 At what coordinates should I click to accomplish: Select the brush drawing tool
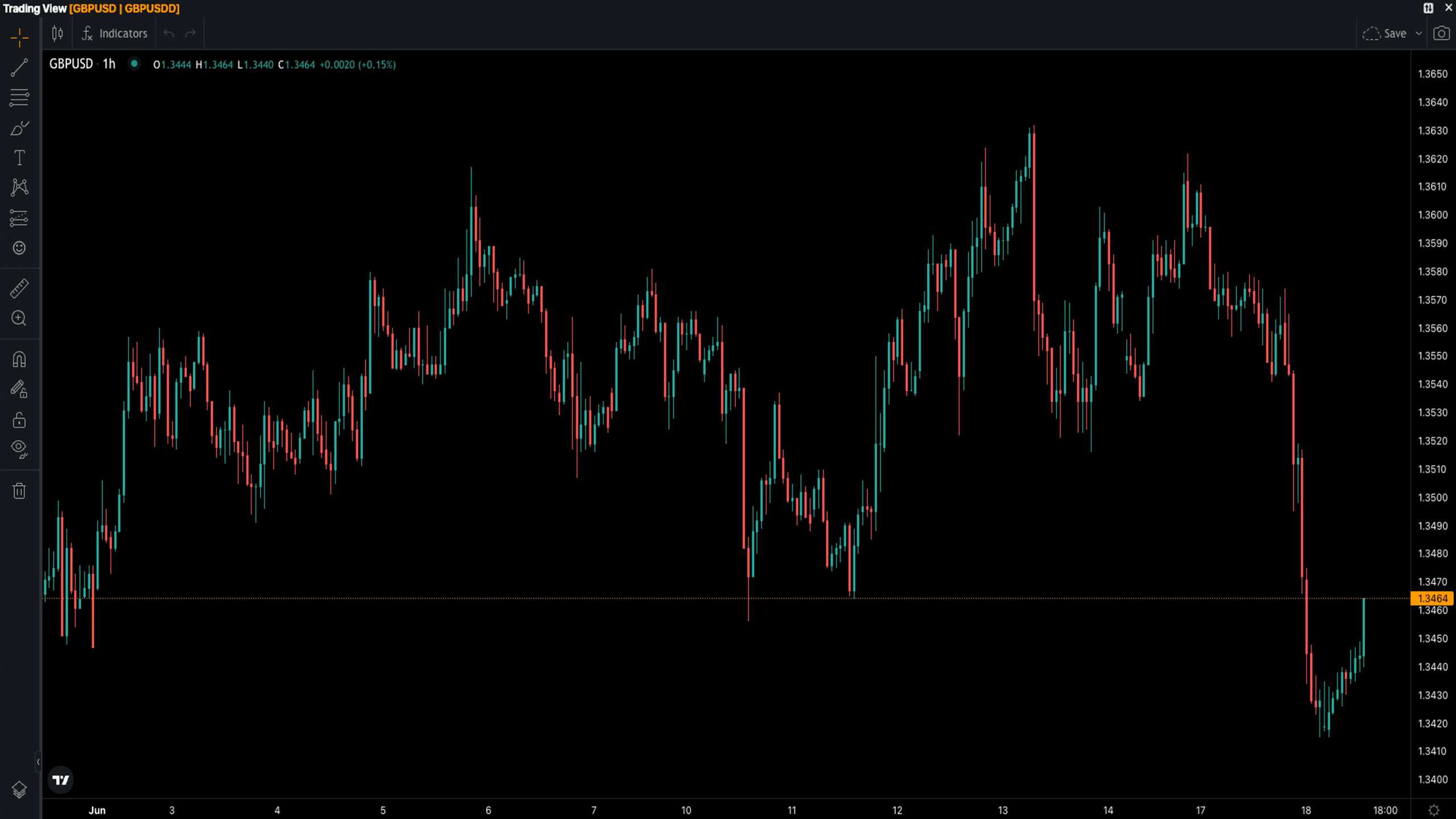click(x=19, y=127)
